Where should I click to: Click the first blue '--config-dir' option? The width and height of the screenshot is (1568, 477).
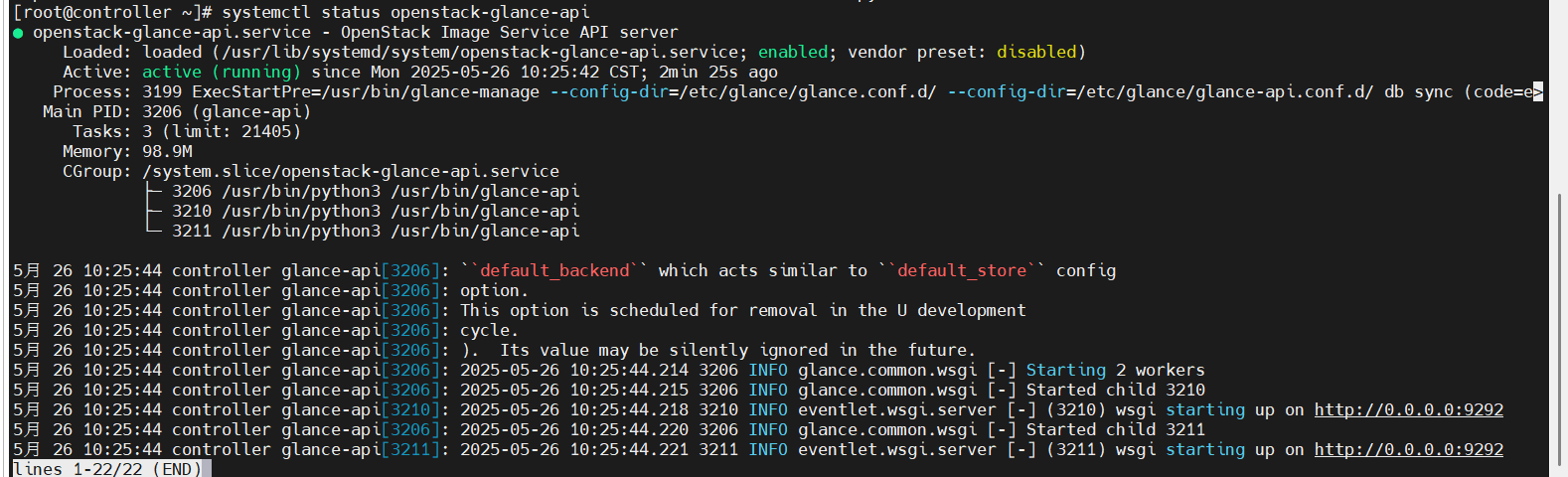[609, 91]
